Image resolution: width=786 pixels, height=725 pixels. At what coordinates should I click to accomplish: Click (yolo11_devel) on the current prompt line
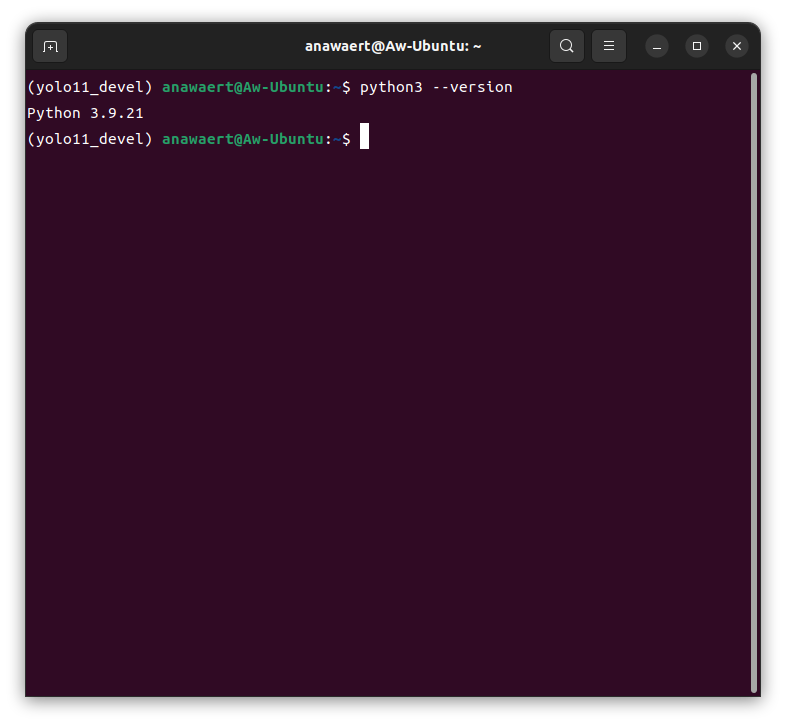coord(90,140)
